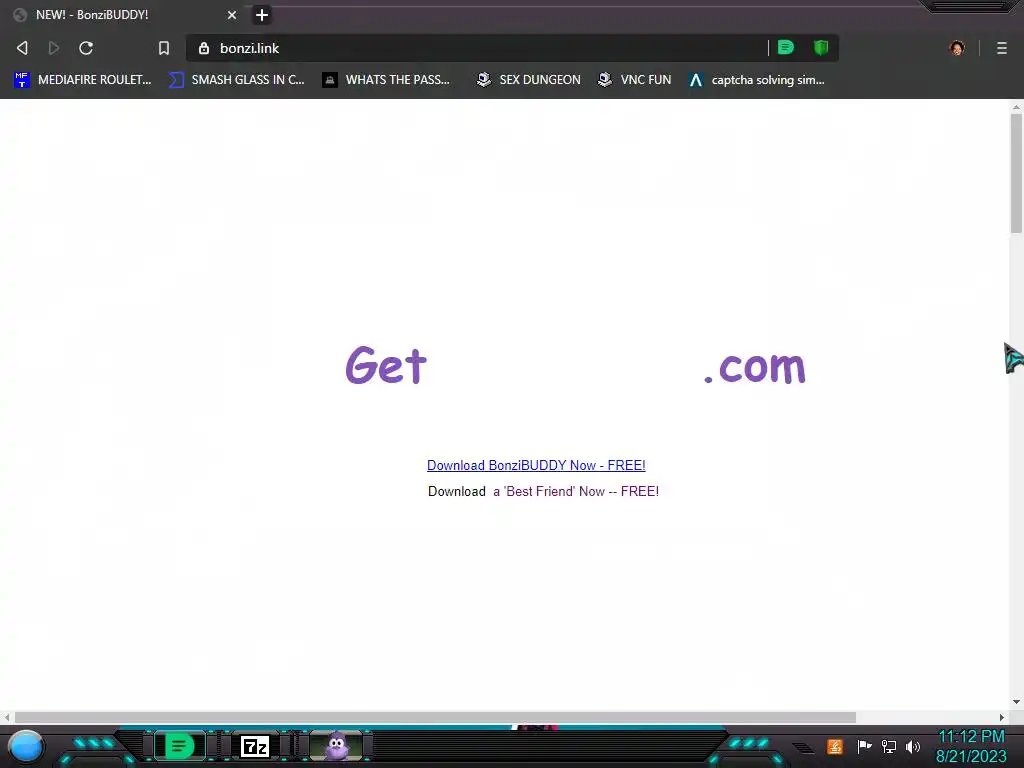Close the BonziBUDDY tab
1024x768 pixels.
coord(232,15)
